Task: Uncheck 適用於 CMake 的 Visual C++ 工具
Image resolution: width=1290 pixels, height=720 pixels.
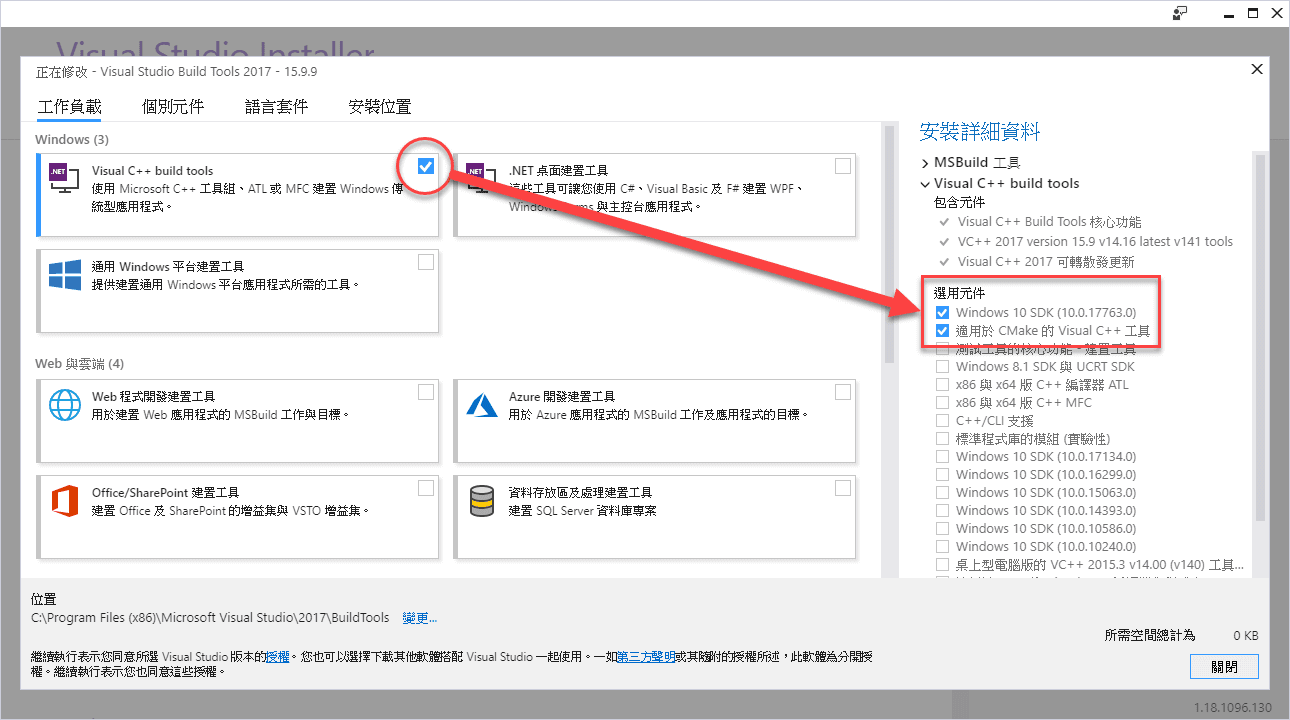Action: point(942,330)
